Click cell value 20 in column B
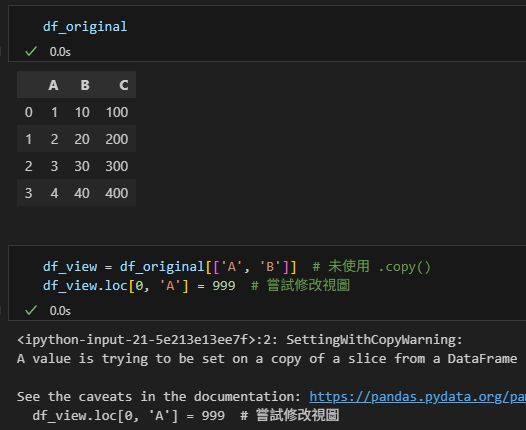The width and height of the screenshot is (526, 430). click(x=82, y=139)
